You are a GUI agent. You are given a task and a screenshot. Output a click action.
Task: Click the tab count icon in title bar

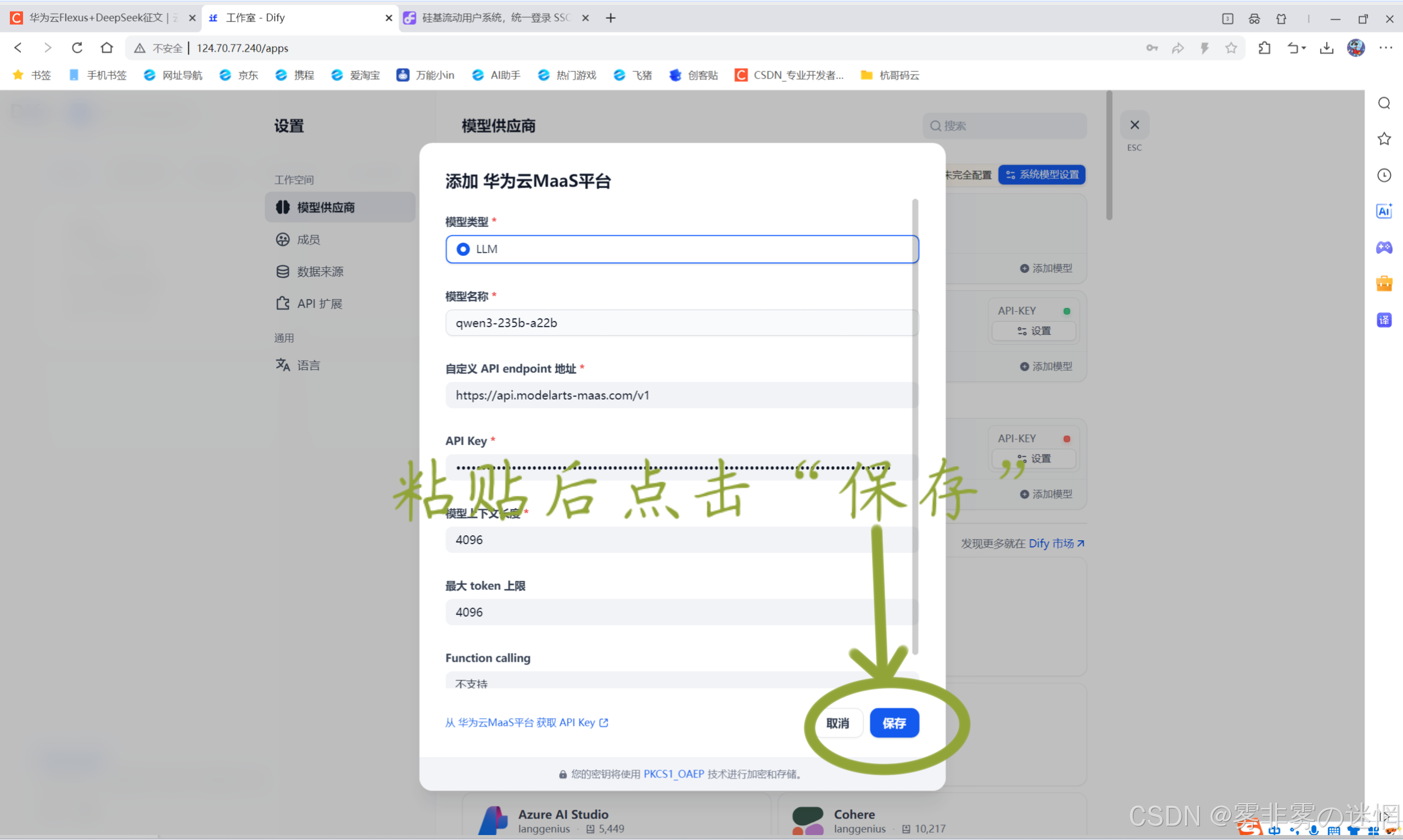(x=1227, y=19)
